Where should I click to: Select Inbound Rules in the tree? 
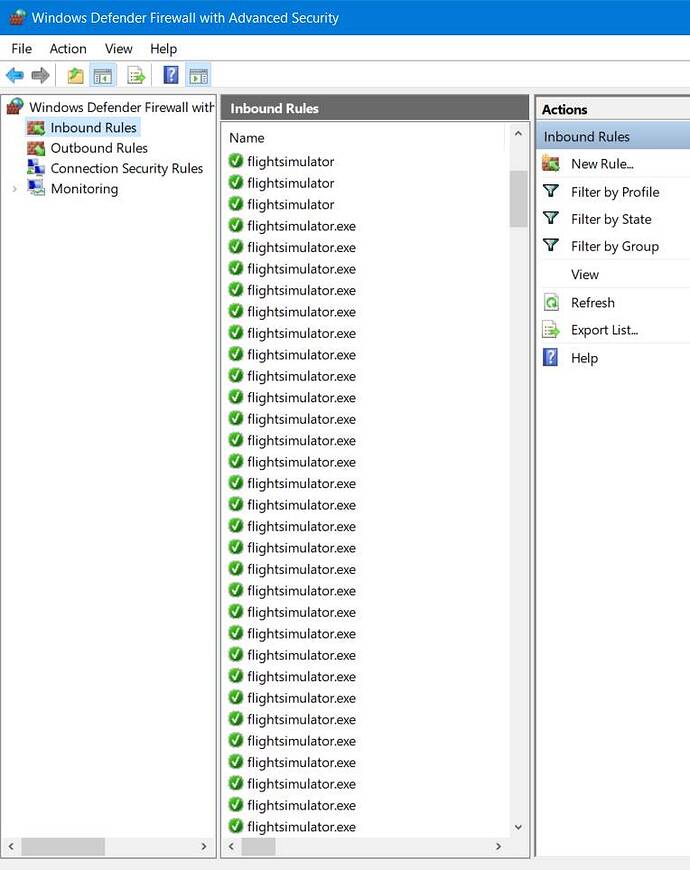[93, 128]
